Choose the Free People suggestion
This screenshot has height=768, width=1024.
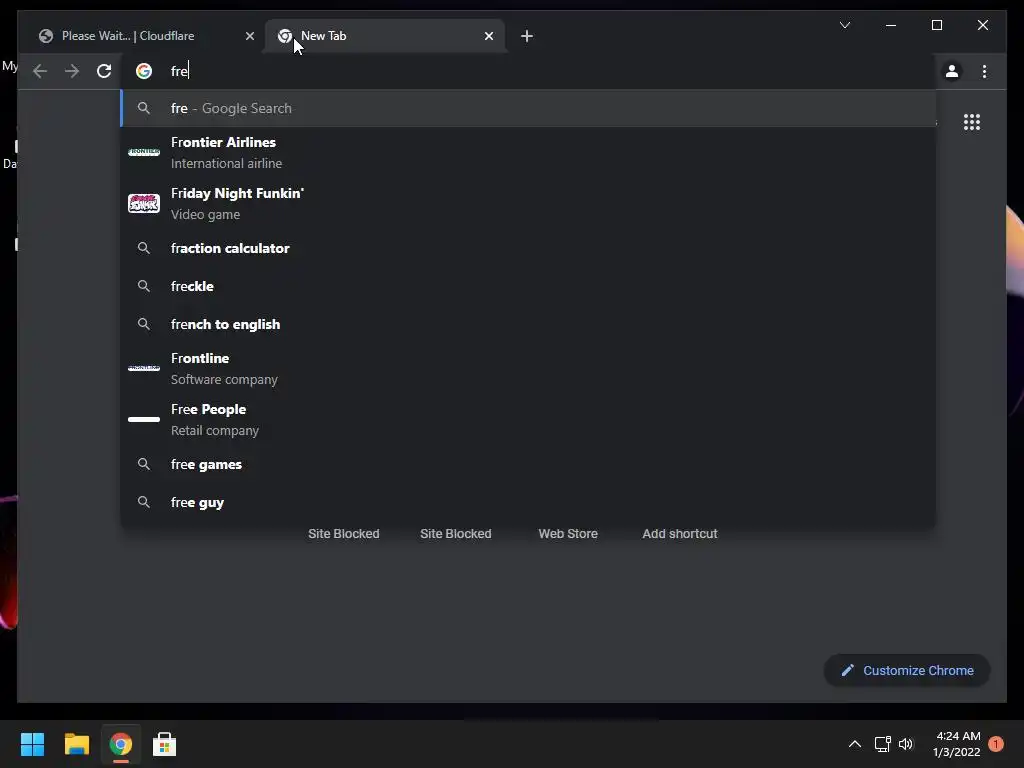tap(528, 420)
